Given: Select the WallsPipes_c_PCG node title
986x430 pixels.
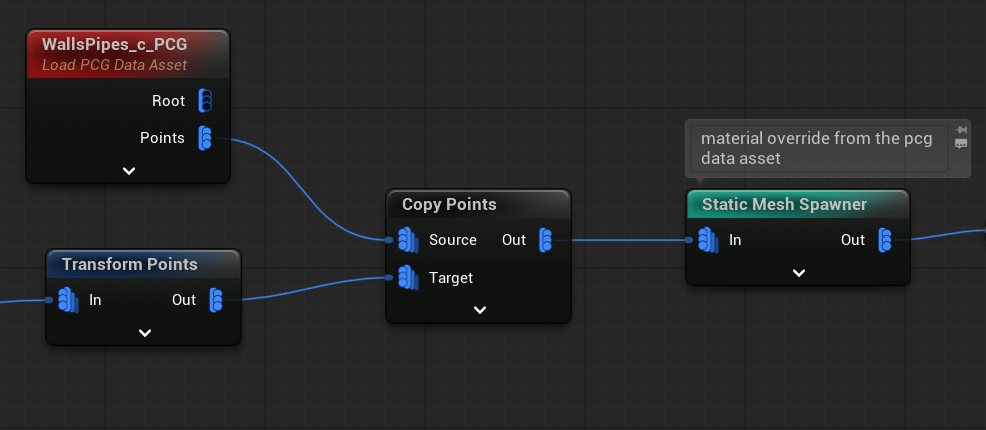Looking at the screenshot, I should 114,44.
